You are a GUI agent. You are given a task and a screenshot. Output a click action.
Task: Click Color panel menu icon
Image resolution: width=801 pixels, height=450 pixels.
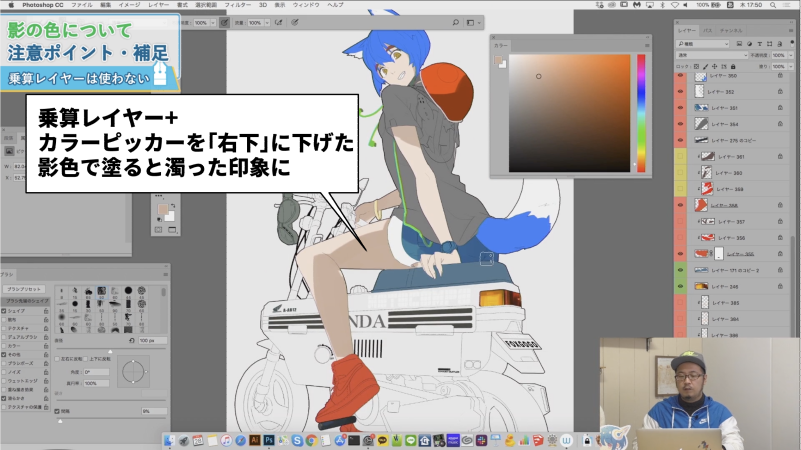(x=647, y=45)
